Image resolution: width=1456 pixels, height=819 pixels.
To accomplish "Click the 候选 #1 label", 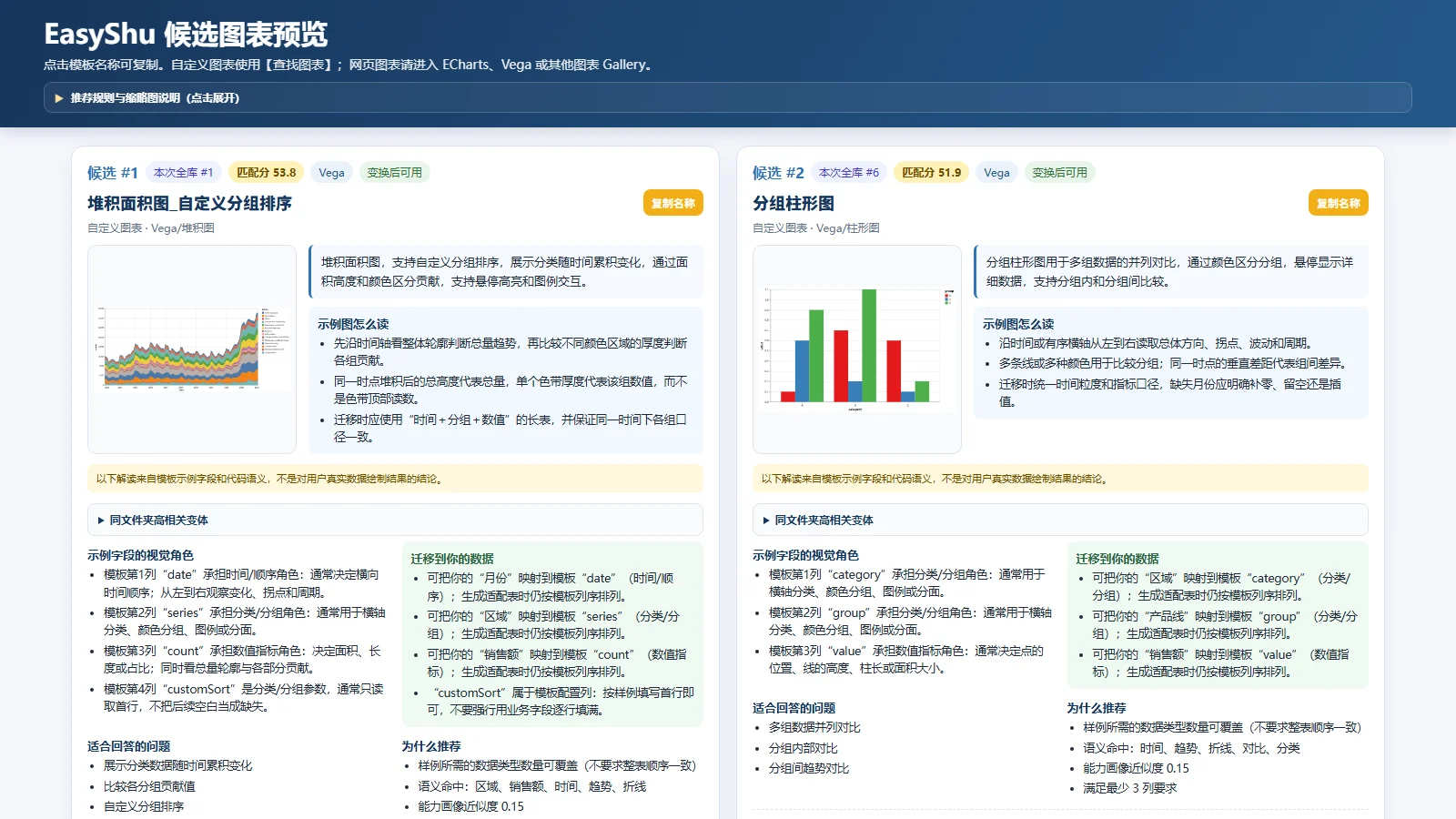I will (x=113, y=172).
